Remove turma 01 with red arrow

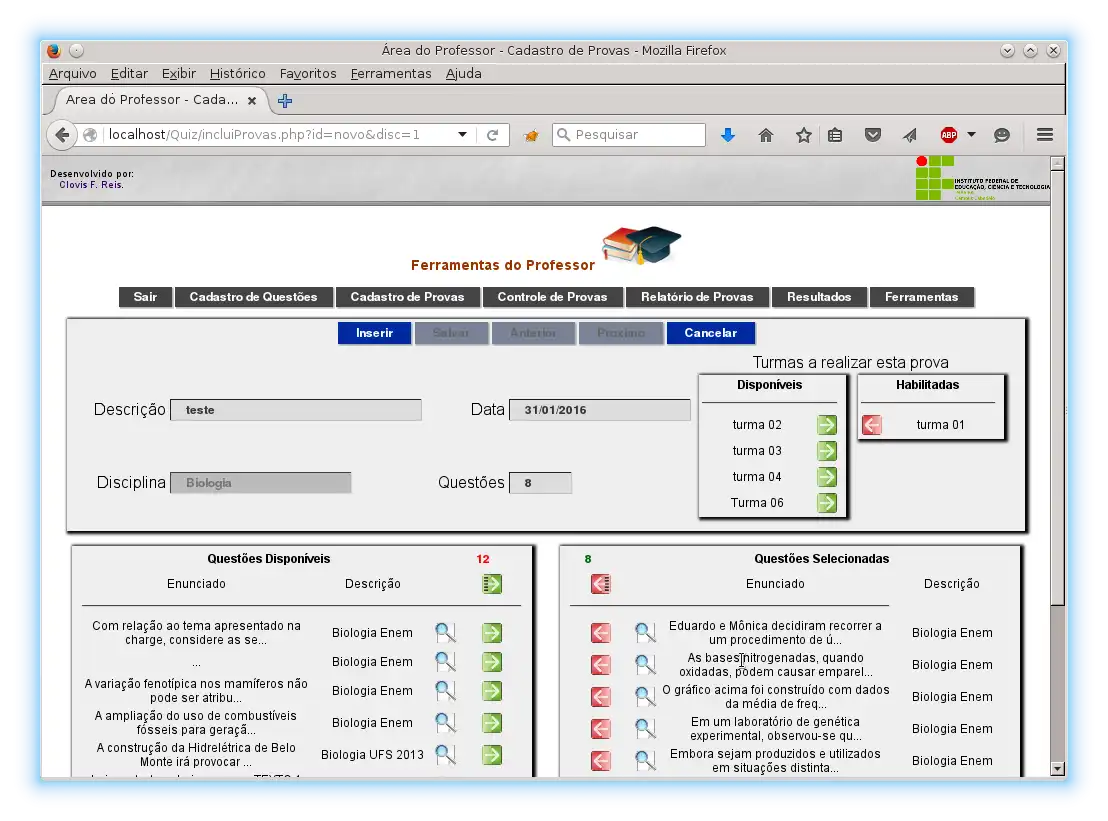coord(872,425)
